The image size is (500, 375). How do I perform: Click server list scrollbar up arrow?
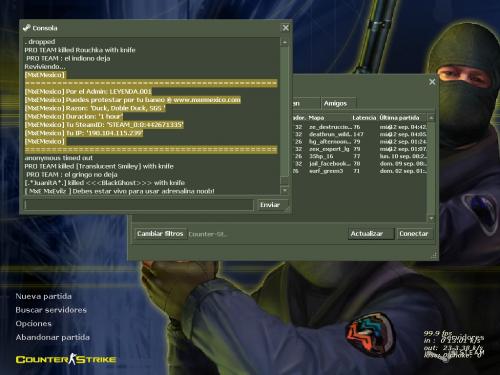431,118
